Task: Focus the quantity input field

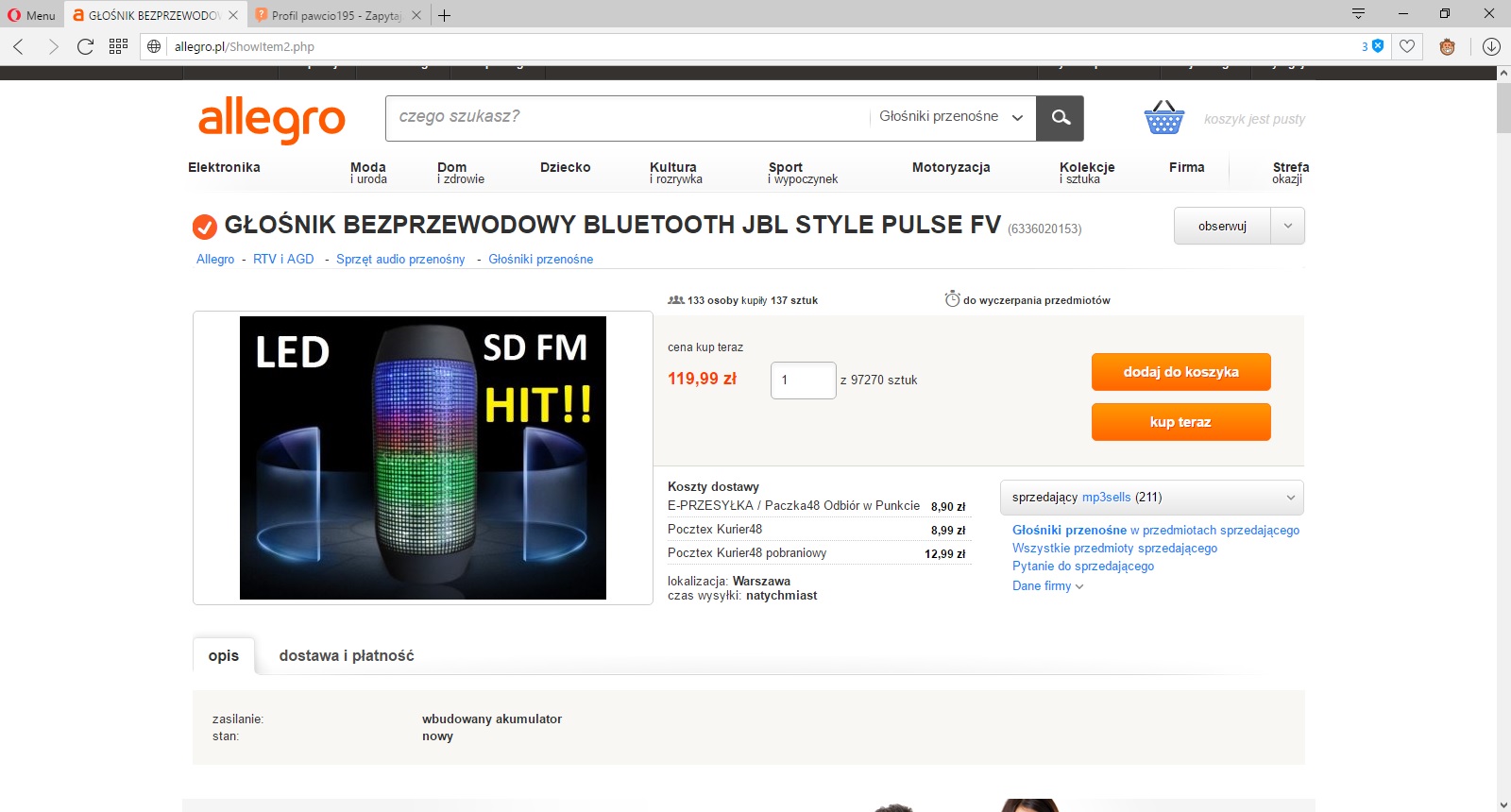Action: pyautogui.click(x=804, y=381)
